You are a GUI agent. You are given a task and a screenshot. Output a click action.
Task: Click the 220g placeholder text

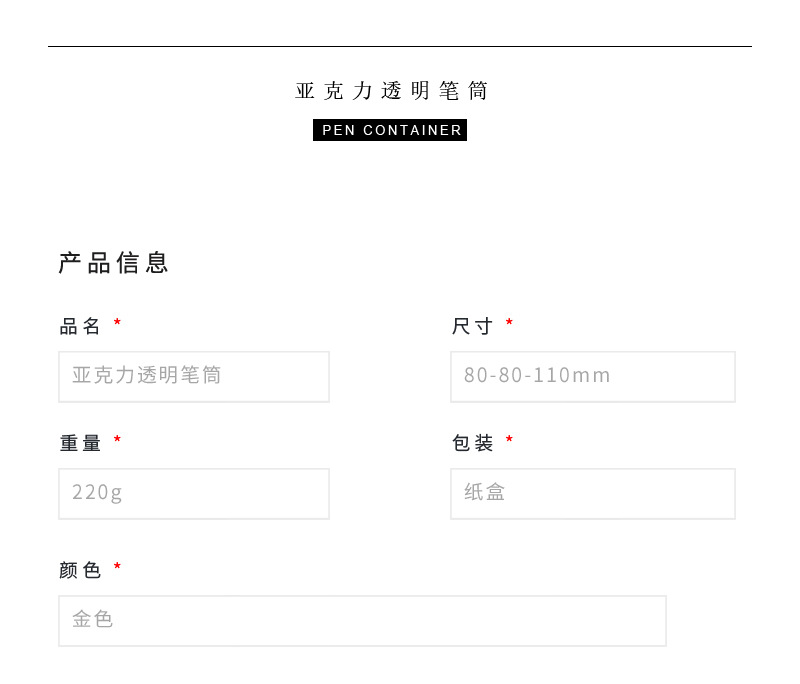point(97,493)
